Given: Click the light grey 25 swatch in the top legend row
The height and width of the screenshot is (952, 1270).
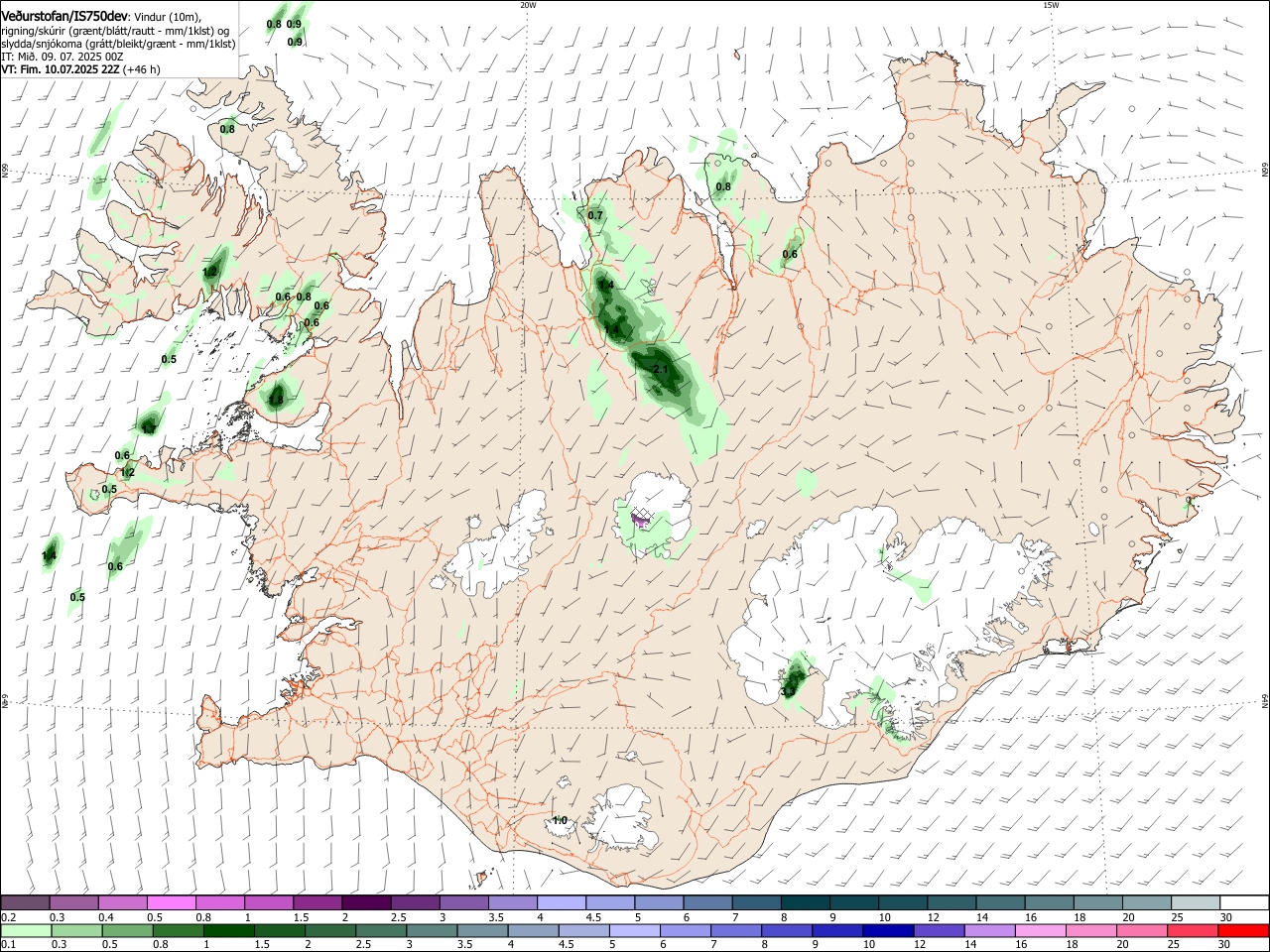Looking at the screenshot, I should pyautogui.click(x=1196, y=903).
